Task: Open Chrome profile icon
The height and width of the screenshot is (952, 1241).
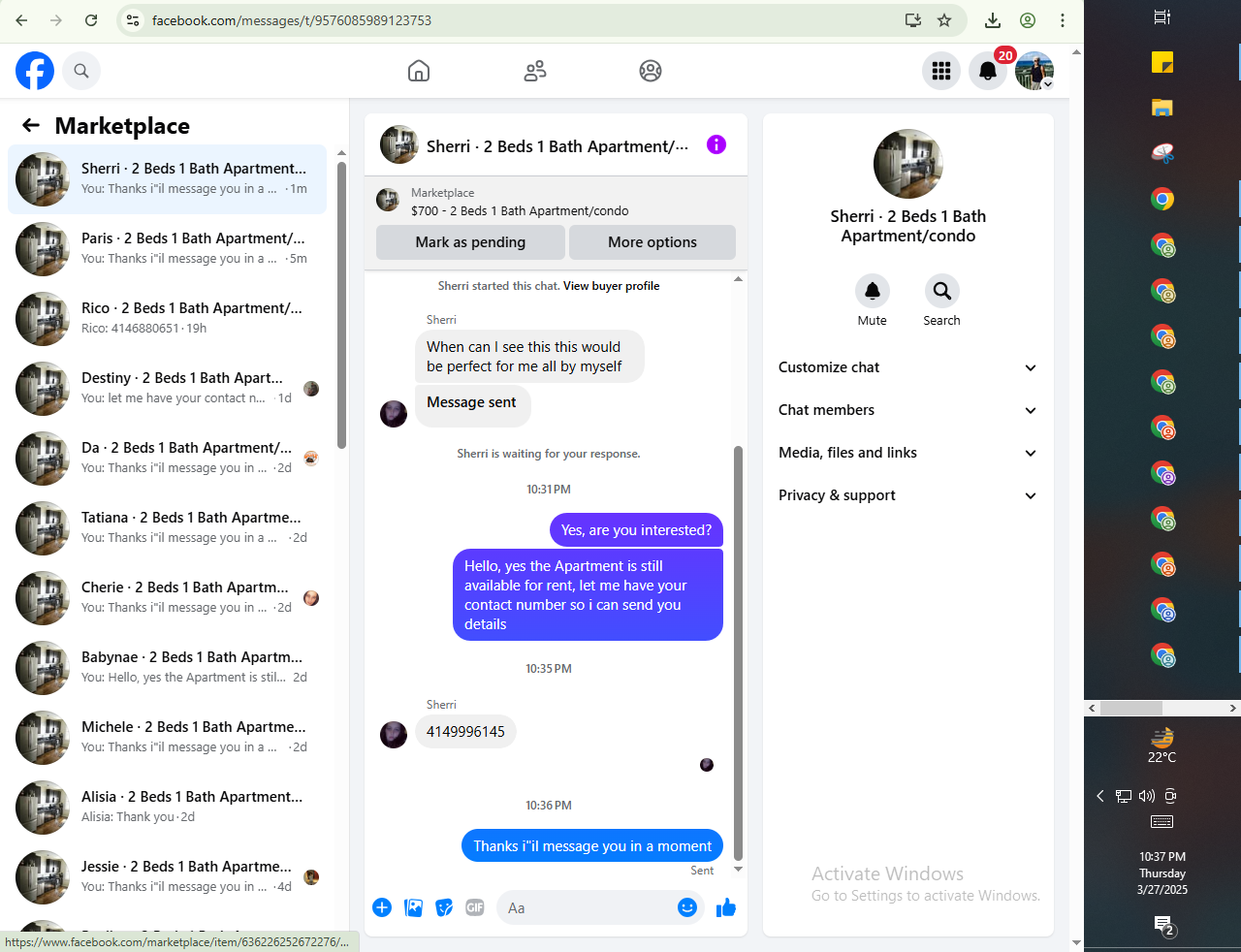Action: click(x=1028, y=20)
